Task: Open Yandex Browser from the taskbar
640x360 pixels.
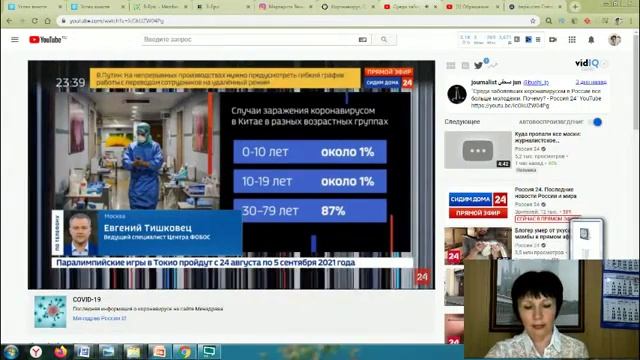Action: (x=36, y=352)
